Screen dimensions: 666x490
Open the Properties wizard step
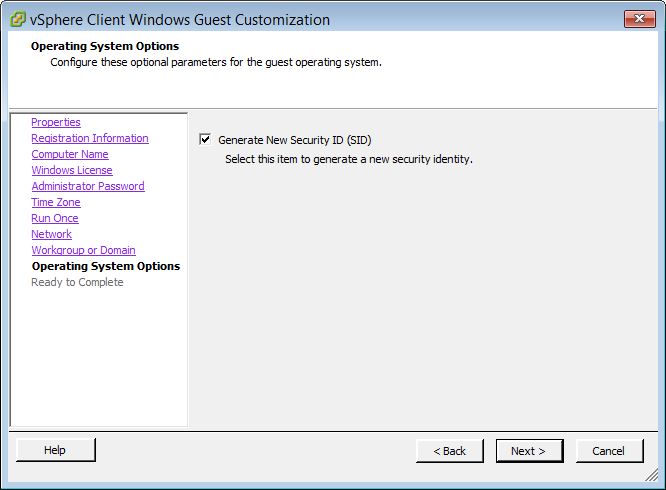[x=56, y=122]
